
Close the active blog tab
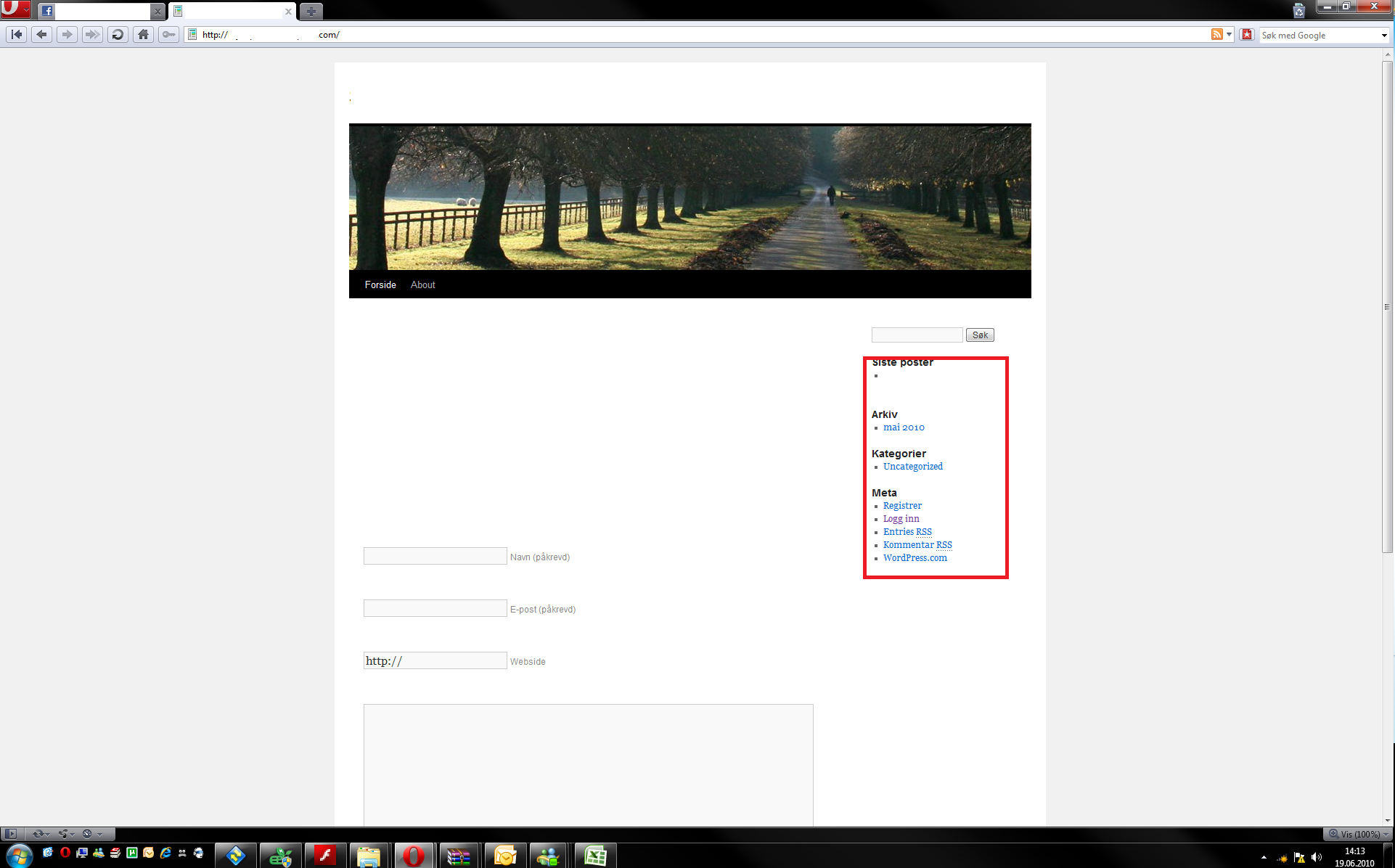click(288, 12)
